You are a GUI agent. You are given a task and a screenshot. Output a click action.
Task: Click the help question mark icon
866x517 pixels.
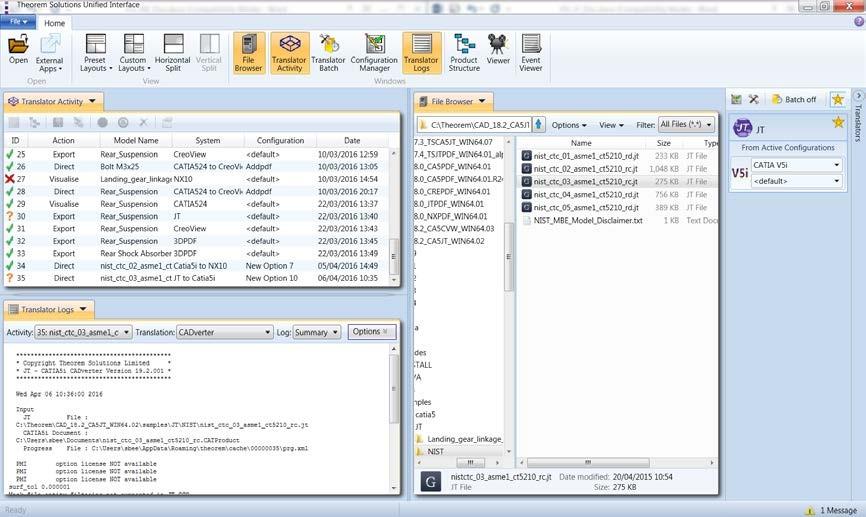[x=859, y=22]
